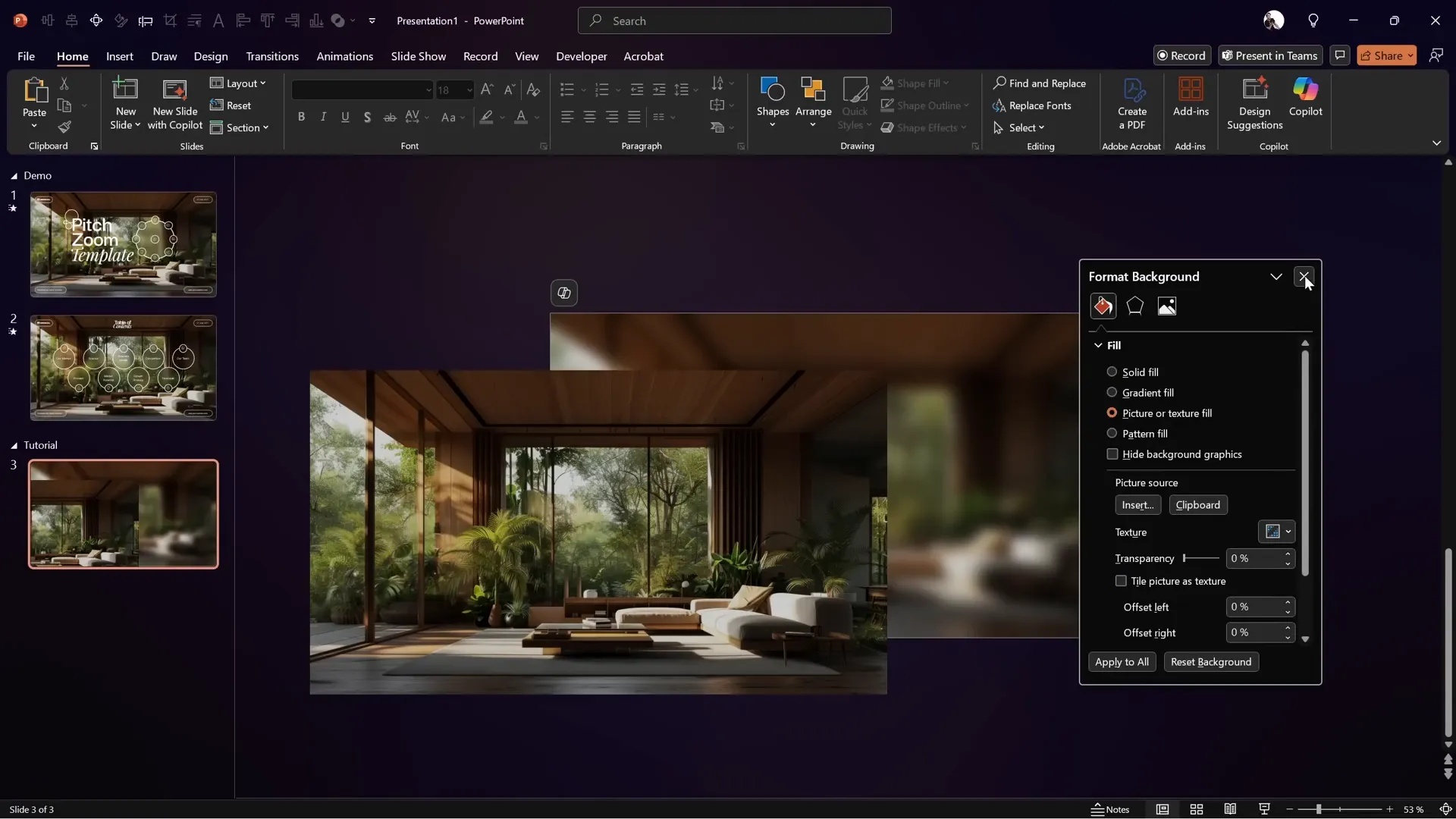This screenshot has width=1456, height=819.
Task: Click Design Suggestions icon
Action: (1254, 101)
